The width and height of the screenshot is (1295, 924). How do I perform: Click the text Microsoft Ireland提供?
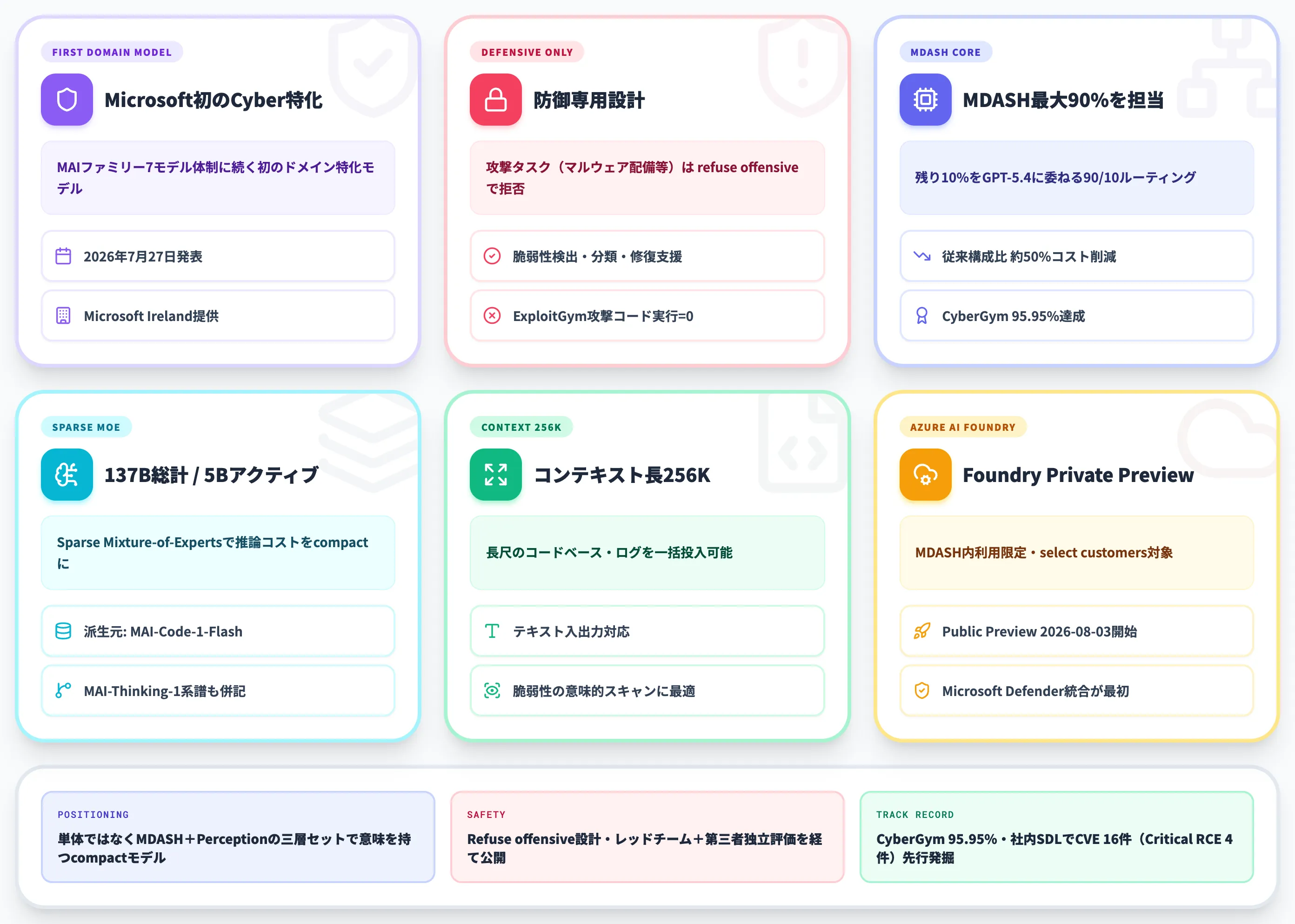click(x=151, y=316)
